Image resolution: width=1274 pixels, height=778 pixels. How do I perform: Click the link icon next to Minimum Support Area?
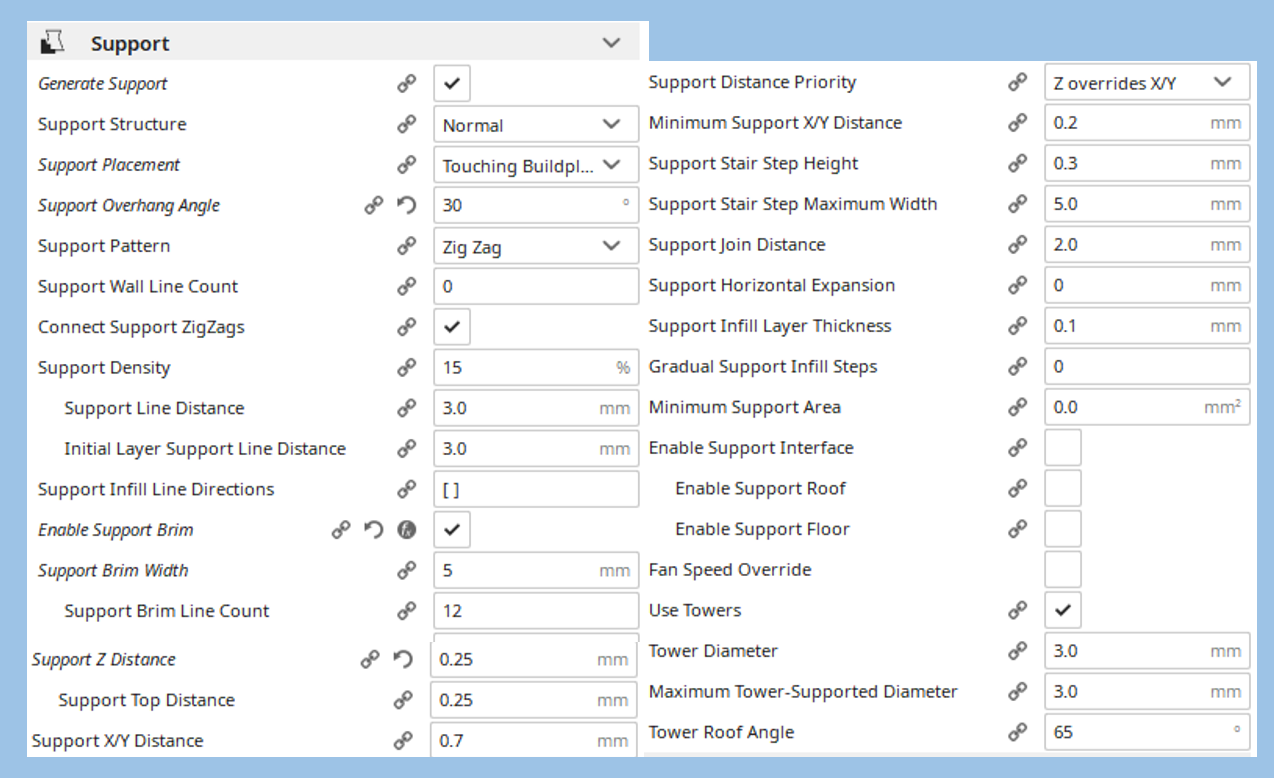(x=1018, y=407)
